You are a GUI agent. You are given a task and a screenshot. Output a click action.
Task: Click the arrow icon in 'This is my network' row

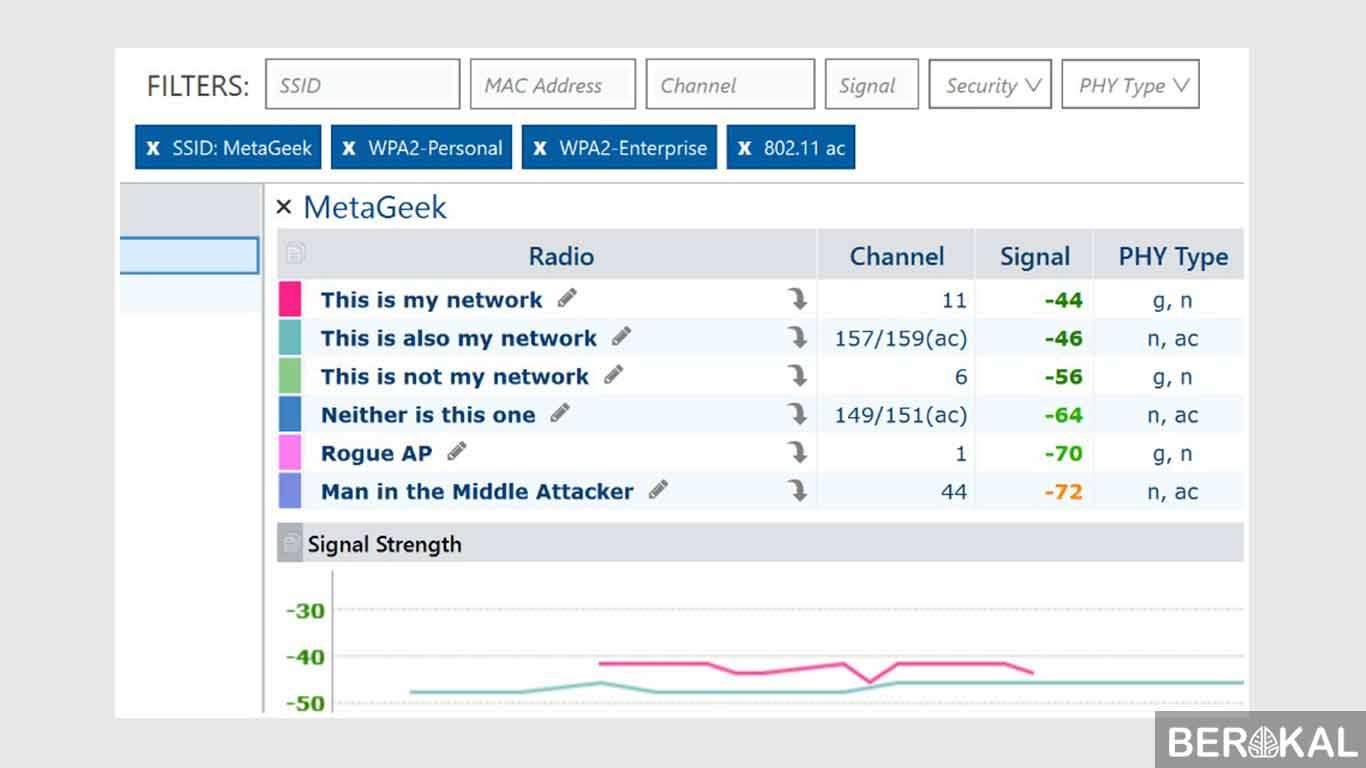coord(797,299)
